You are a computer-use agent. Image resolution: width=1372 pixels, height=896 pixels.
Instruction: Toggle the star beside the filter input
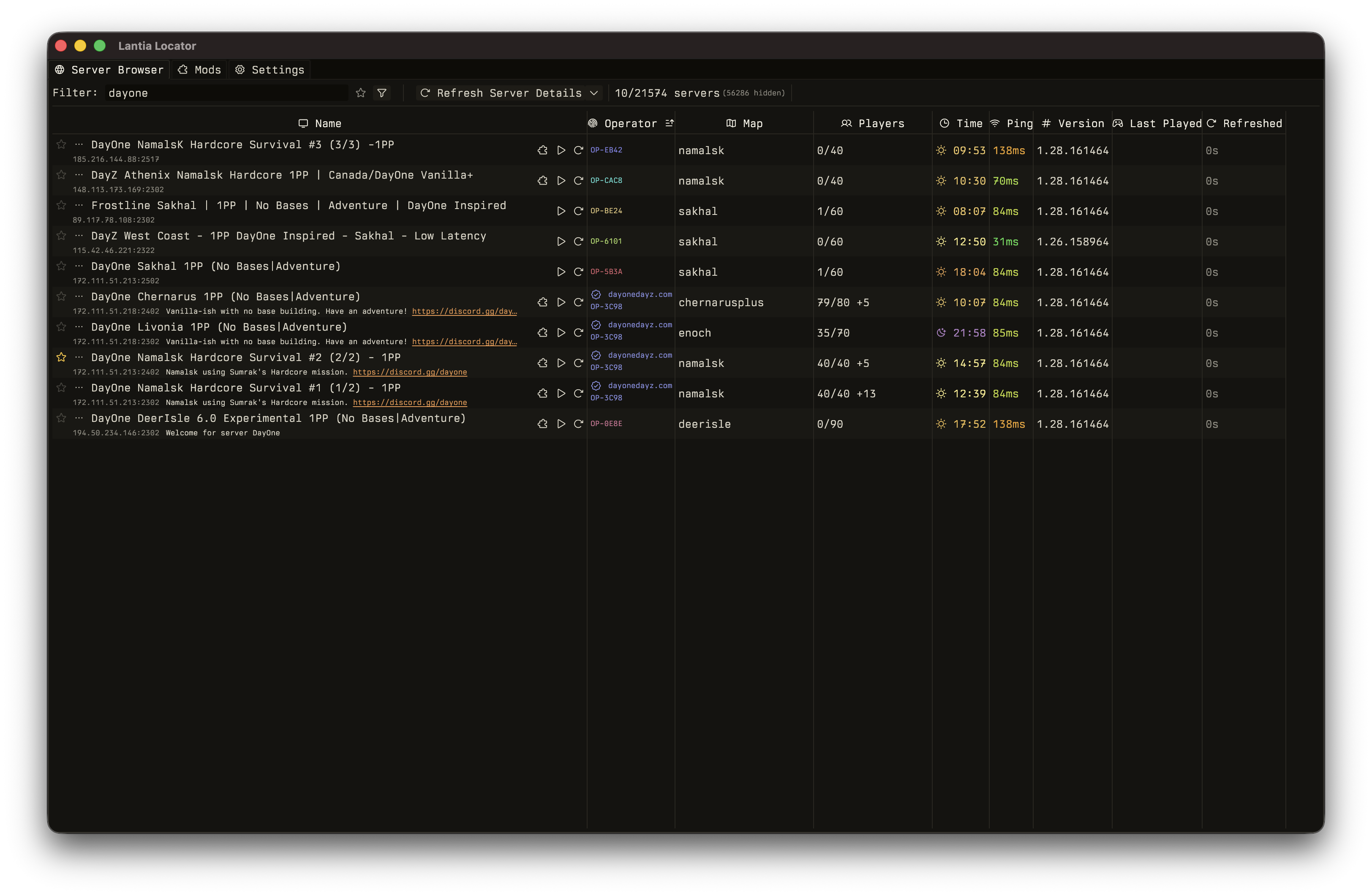tap(360, 93)
